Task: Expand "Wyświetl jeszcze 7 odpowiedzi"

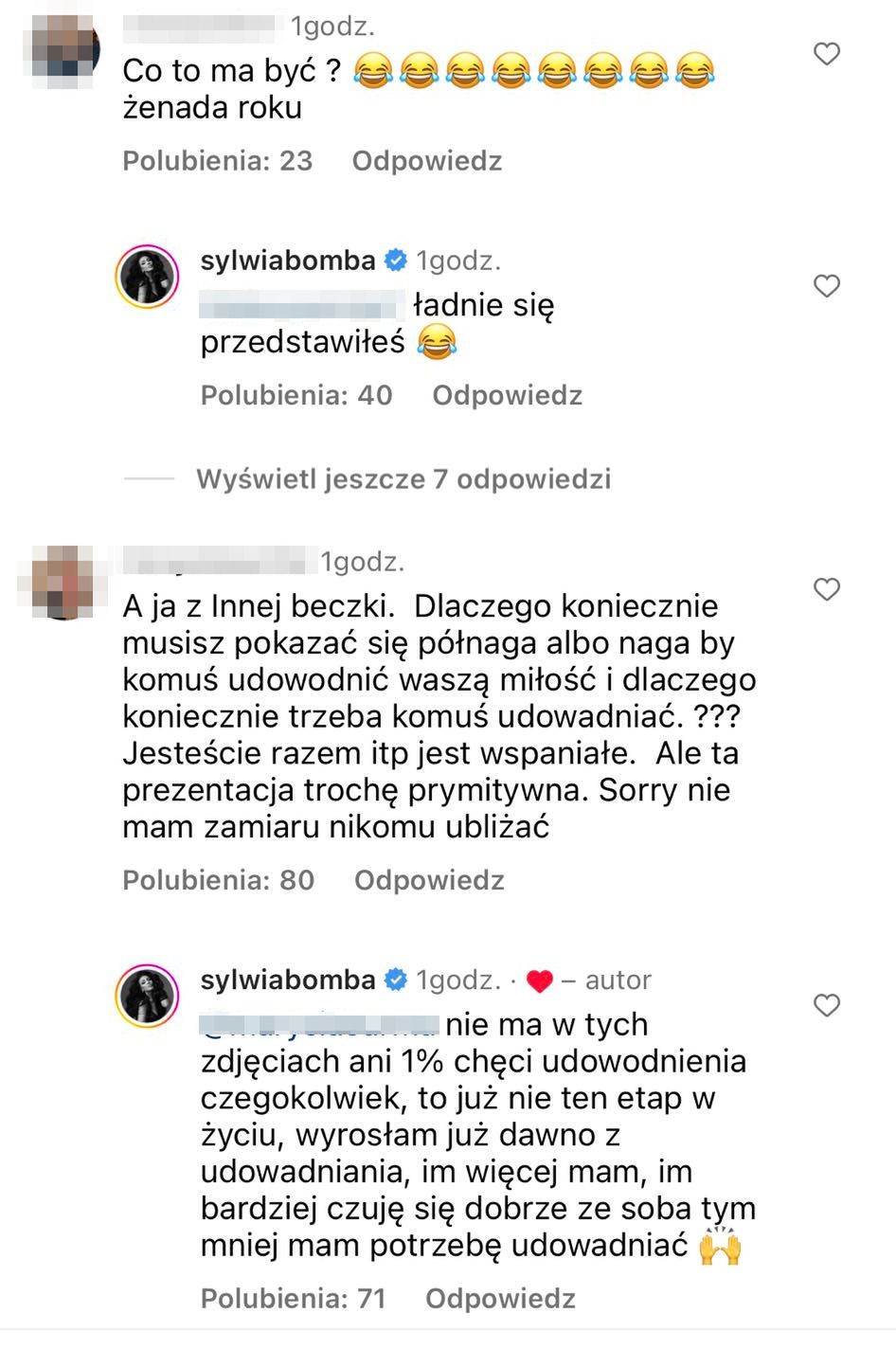Action: [x=403, y=479]
